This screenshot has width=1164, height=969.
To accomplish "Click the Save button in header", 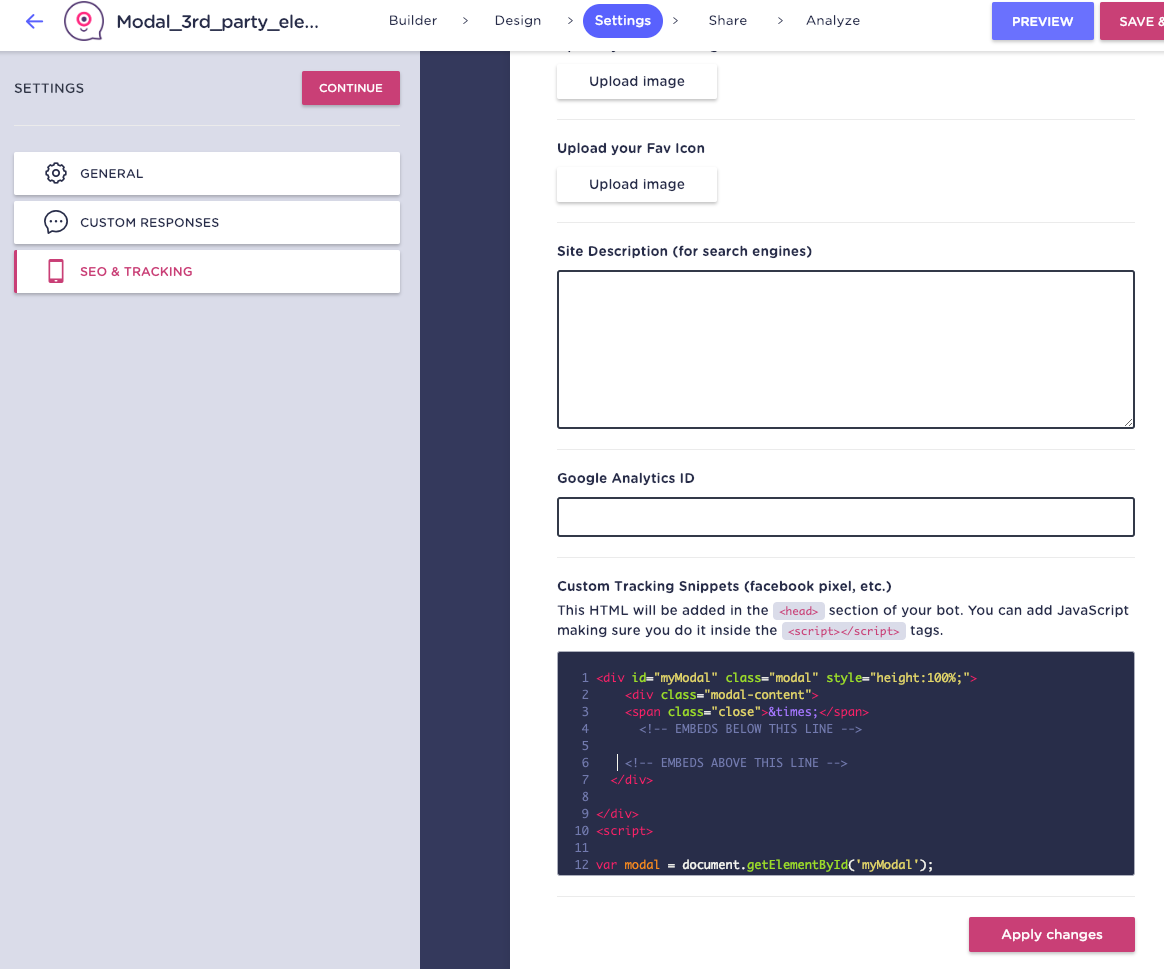I will [x=1134, y=21].
